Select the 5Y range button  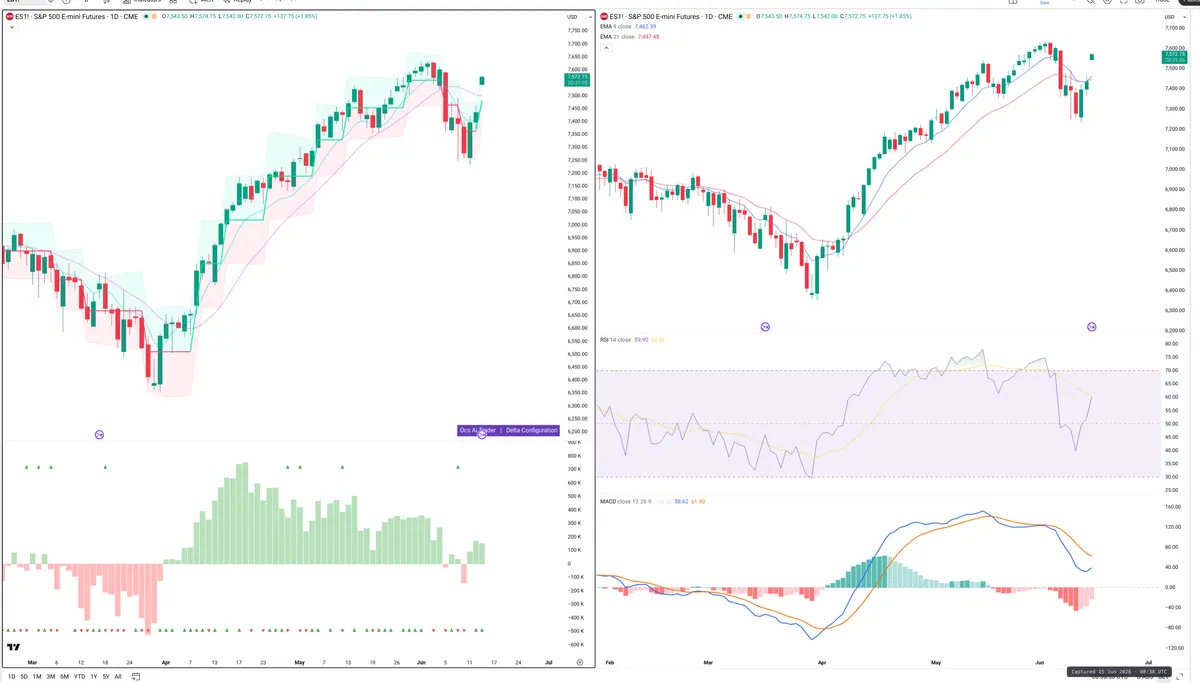pyautogui.click(x=106, y=676)
